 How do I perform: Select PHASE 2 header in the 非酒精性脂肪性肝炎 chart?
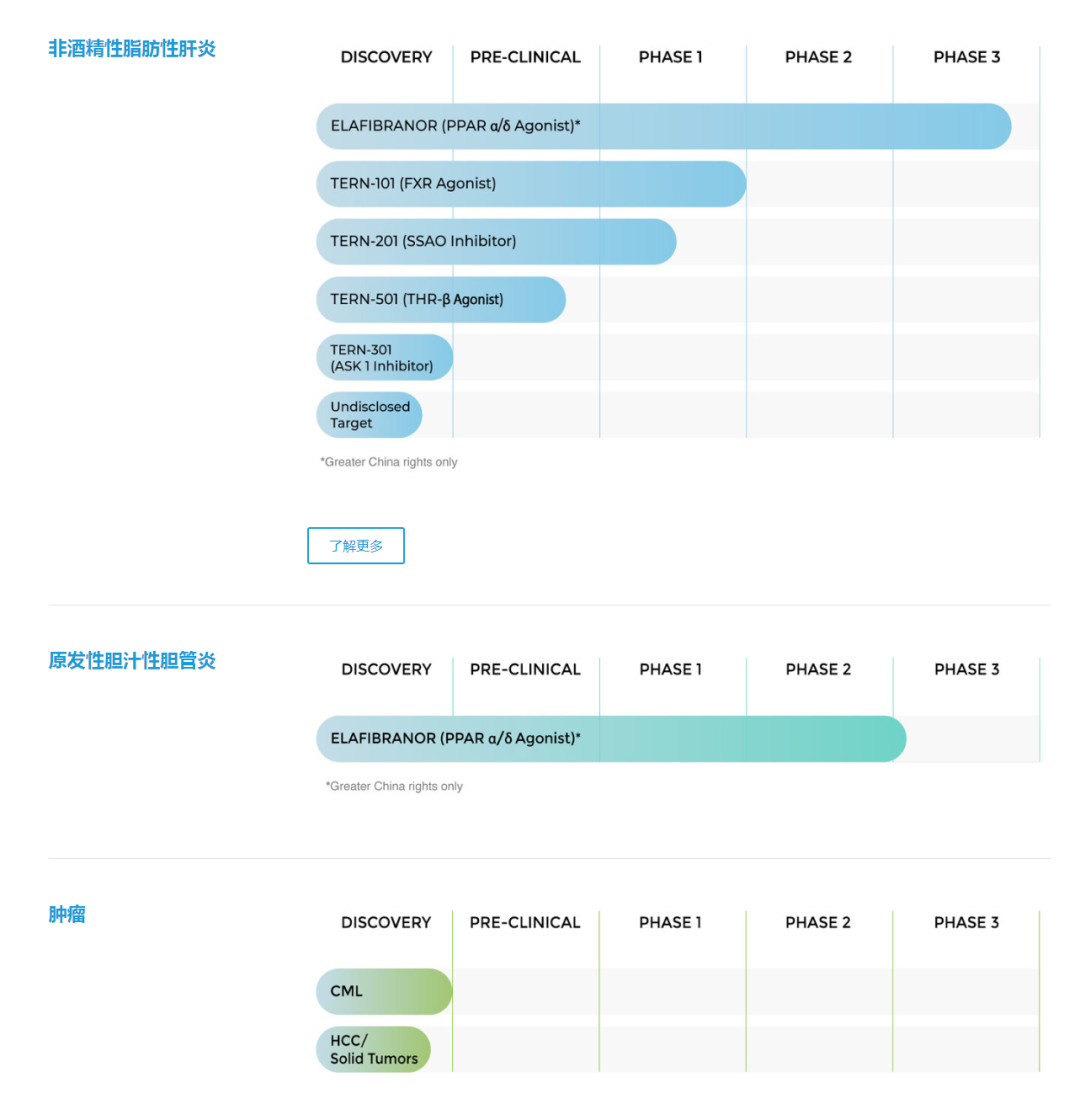click(818, 57)
